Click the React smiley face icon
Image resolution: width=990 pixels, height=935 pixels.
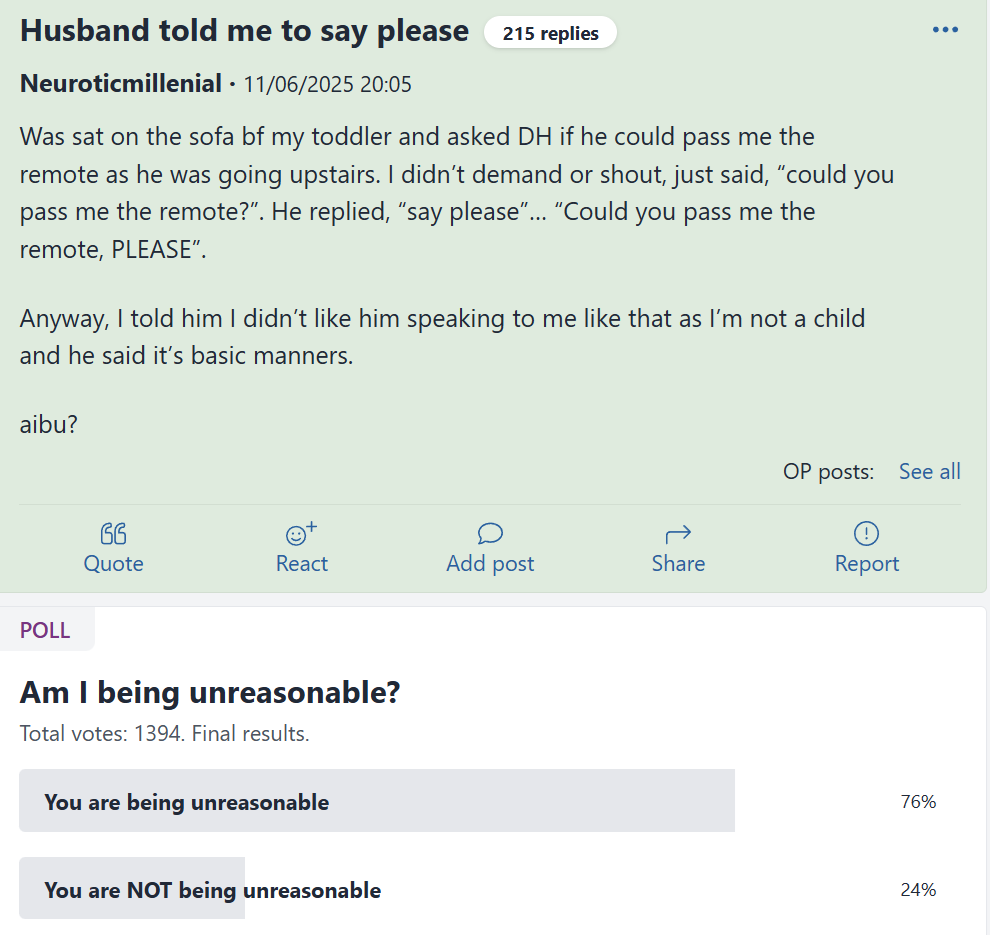[301, 534]
